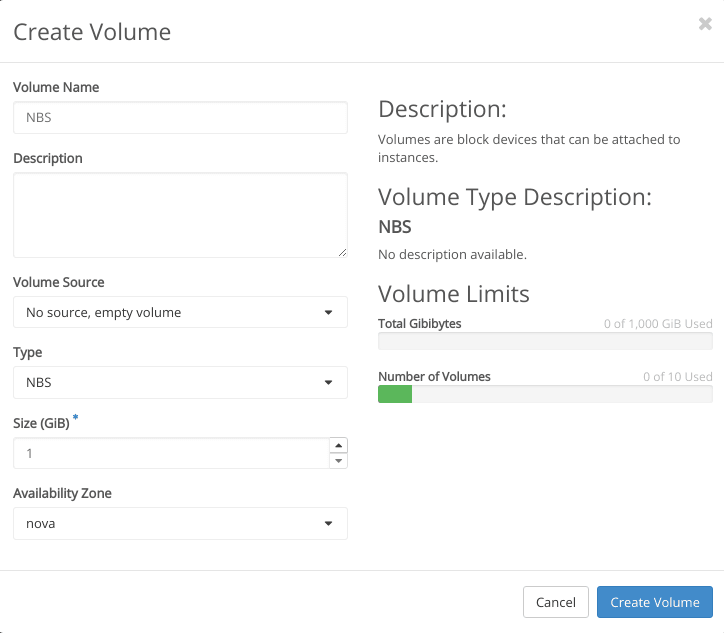Screen dimensions: 724x633
Task: Click the Size (GiB) number field
Action: 170,453
